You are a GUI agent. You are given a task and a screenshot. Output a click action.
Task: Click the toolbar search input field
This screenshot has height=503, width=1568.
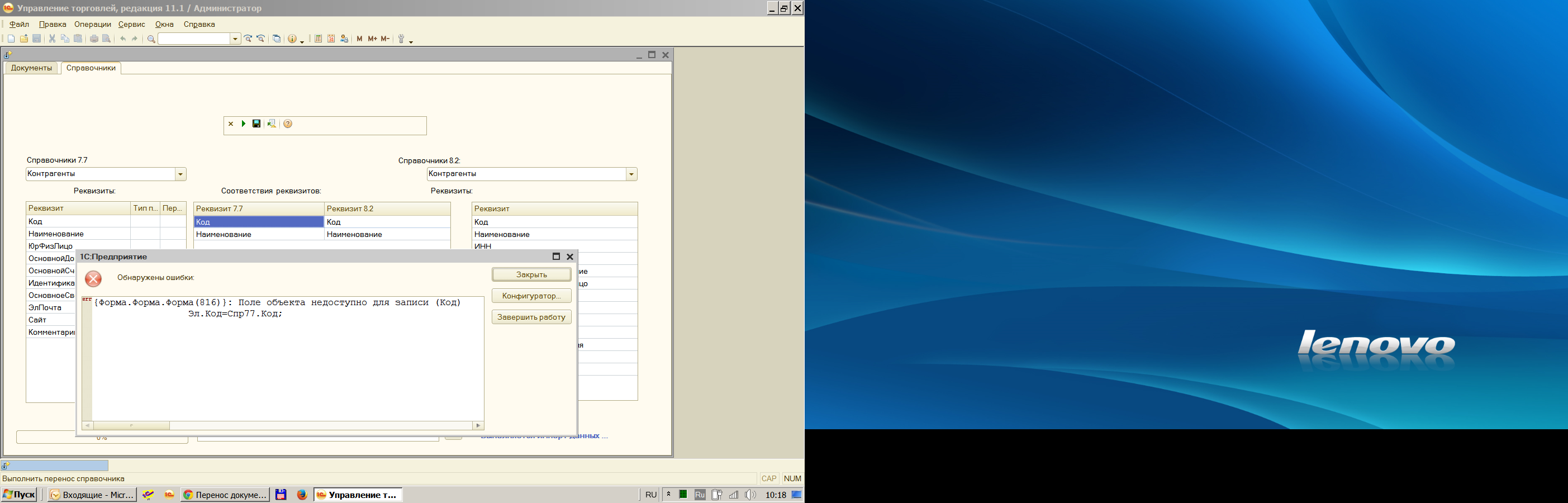point(194,39)
